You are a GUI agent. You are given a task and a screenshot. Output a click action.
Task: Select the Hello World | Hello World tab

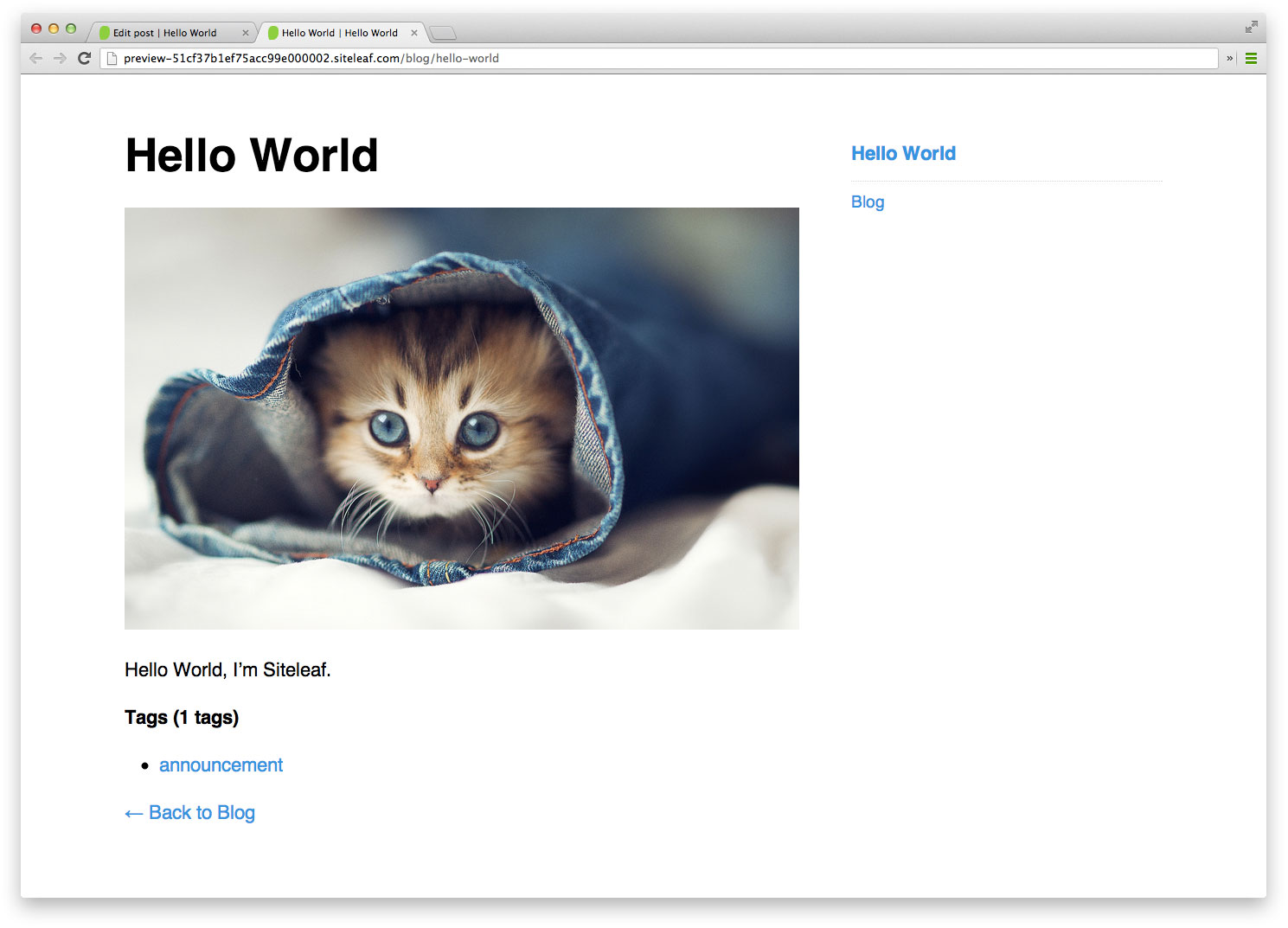pos(341,33)
